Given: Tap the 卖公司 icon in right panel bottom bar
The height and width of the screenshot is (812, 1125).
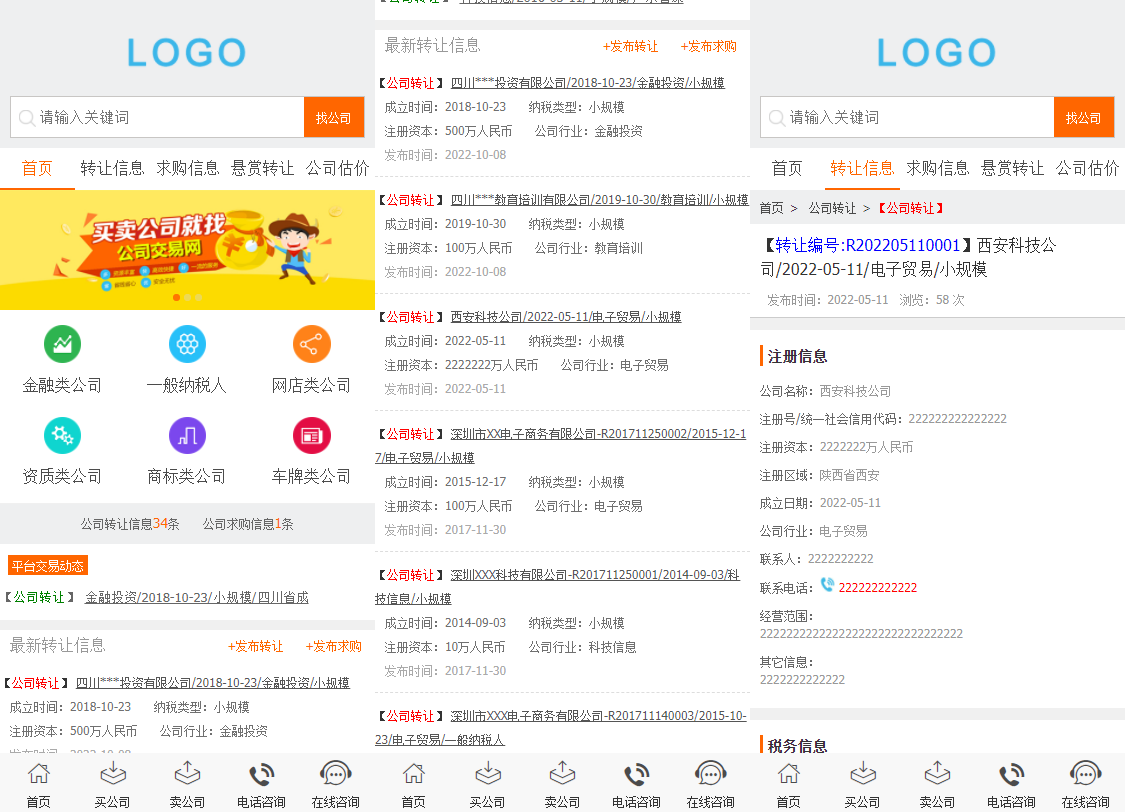Looking at the screenshot, I should 937,774.
